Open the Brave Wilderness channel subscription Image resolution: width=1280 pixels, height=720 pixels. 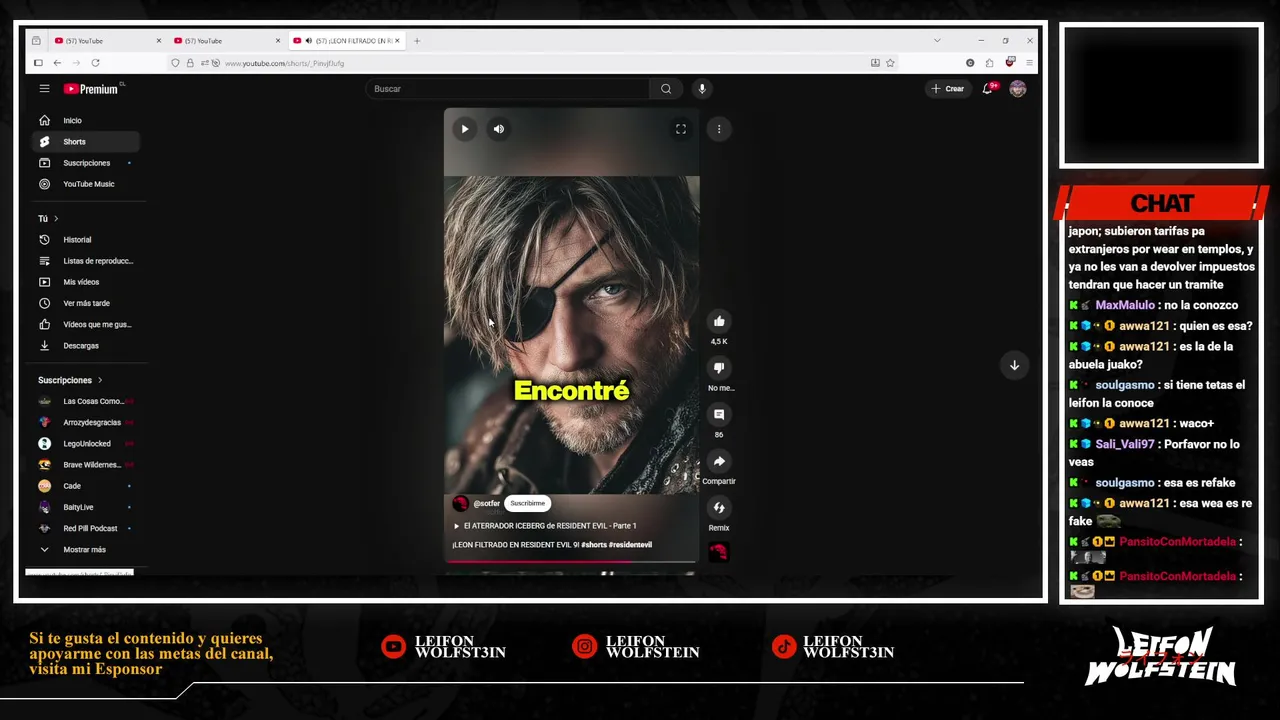(85, 465)
